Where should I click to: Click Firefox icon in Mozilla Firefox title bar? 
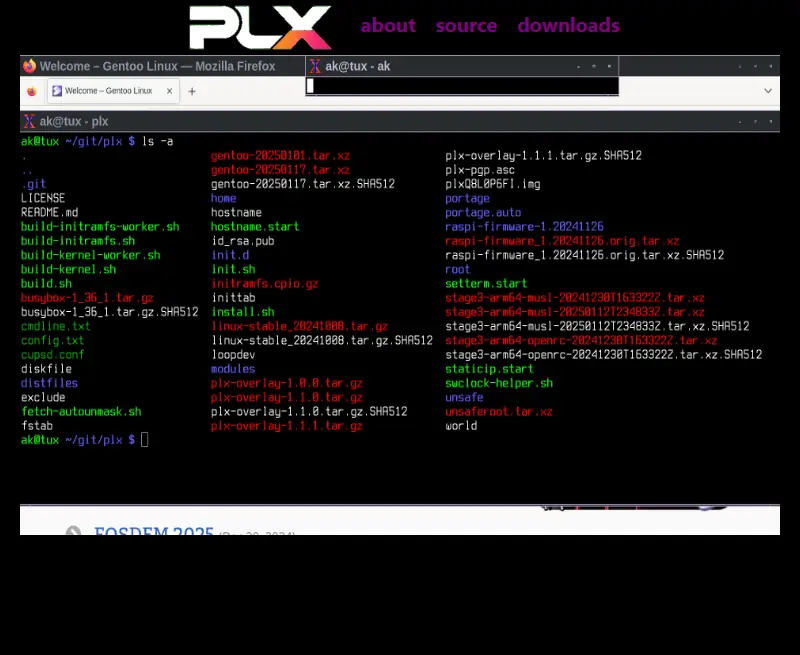pos(29,66)
